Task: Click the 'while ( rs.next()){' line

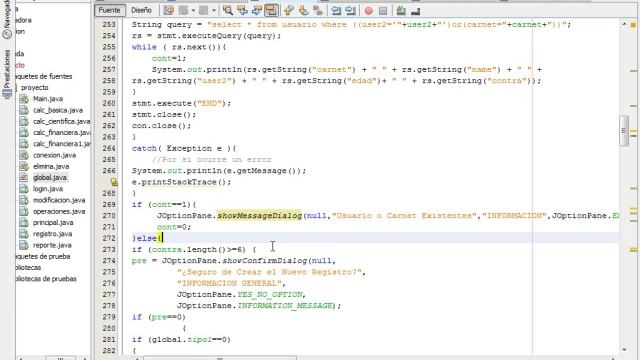Action: pos(179,47)
